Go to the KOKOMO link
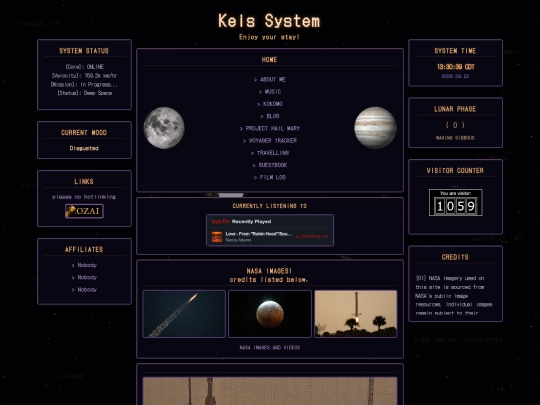Screen dimensions: 540x405 coord(270,104)
